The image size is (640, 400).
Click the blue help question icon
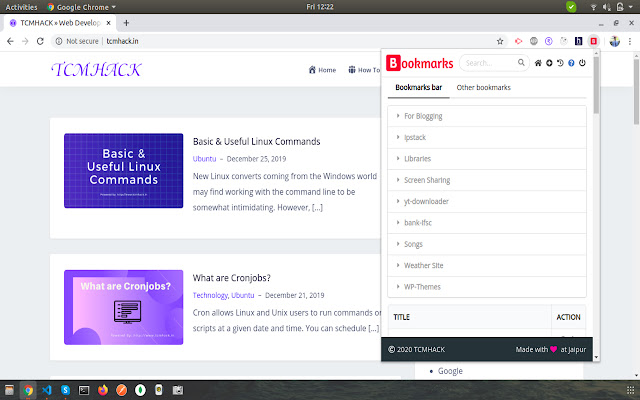click(571, 63)
